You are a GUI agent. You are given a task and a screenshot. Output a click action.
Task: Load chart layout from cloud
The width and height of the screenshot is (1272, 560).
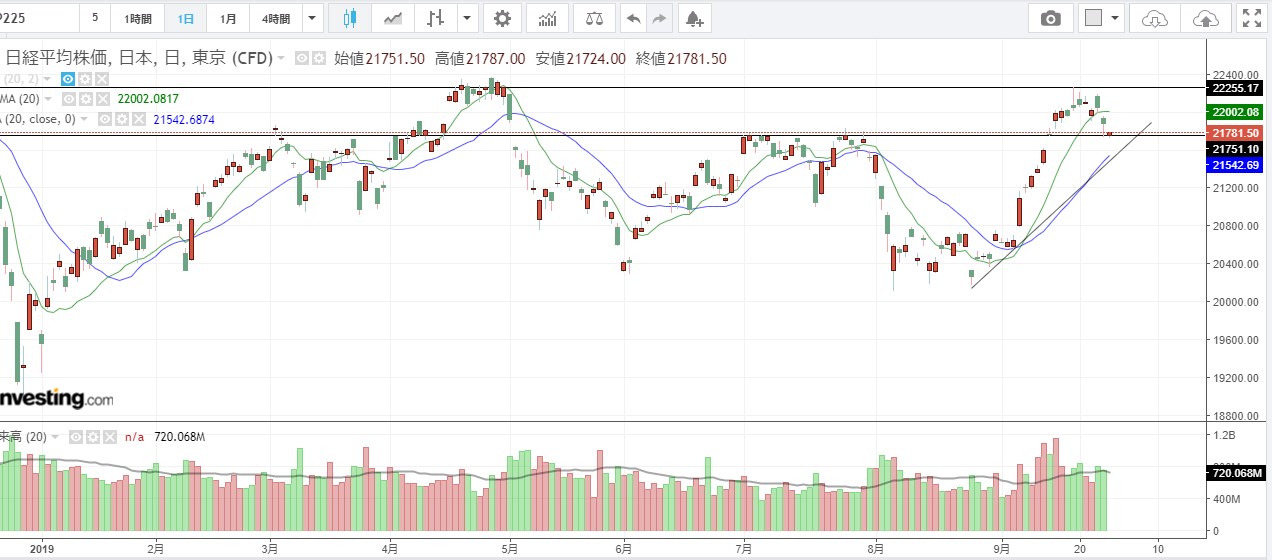[1154, 18]
